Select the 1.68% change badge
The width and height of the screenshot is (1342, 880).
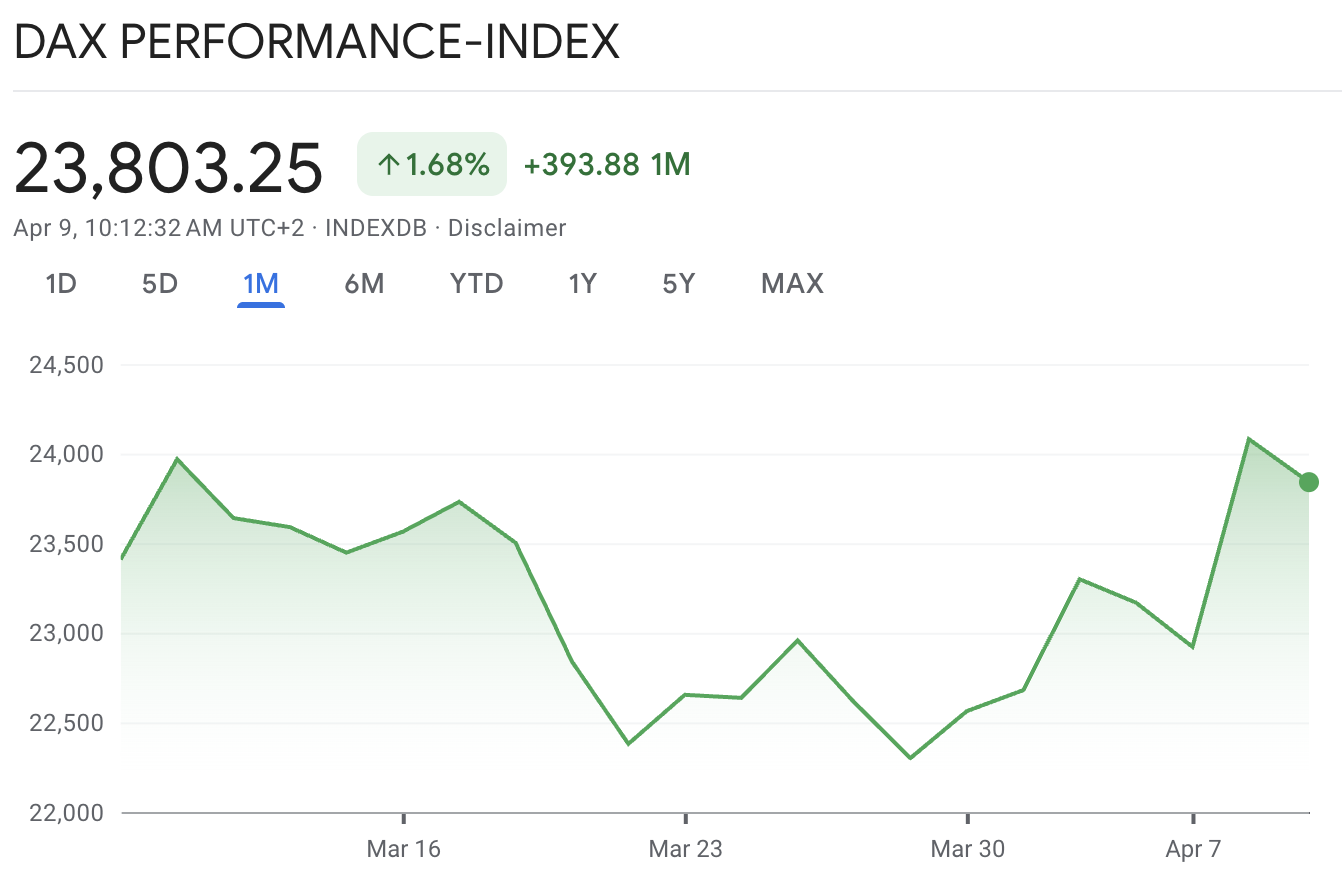(x=432, y=163)
